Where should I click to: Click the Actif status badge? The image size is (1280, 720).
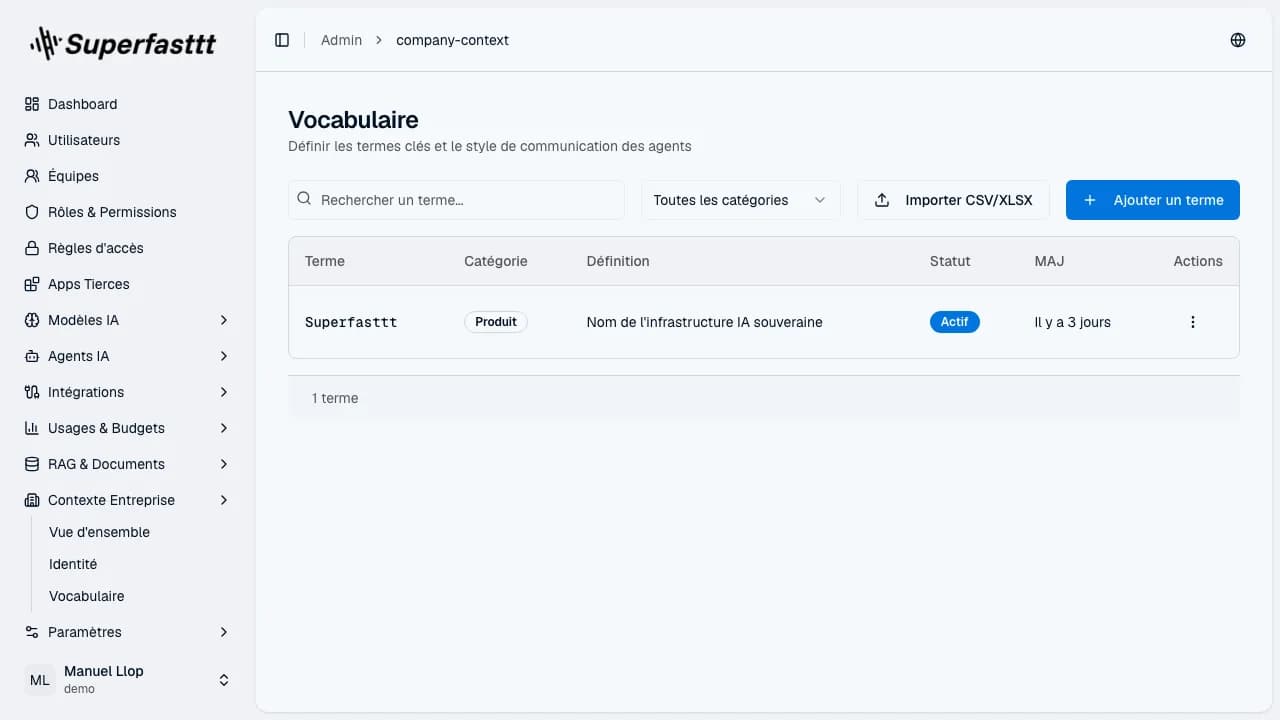pyautogui.click(x=955, y=322)
